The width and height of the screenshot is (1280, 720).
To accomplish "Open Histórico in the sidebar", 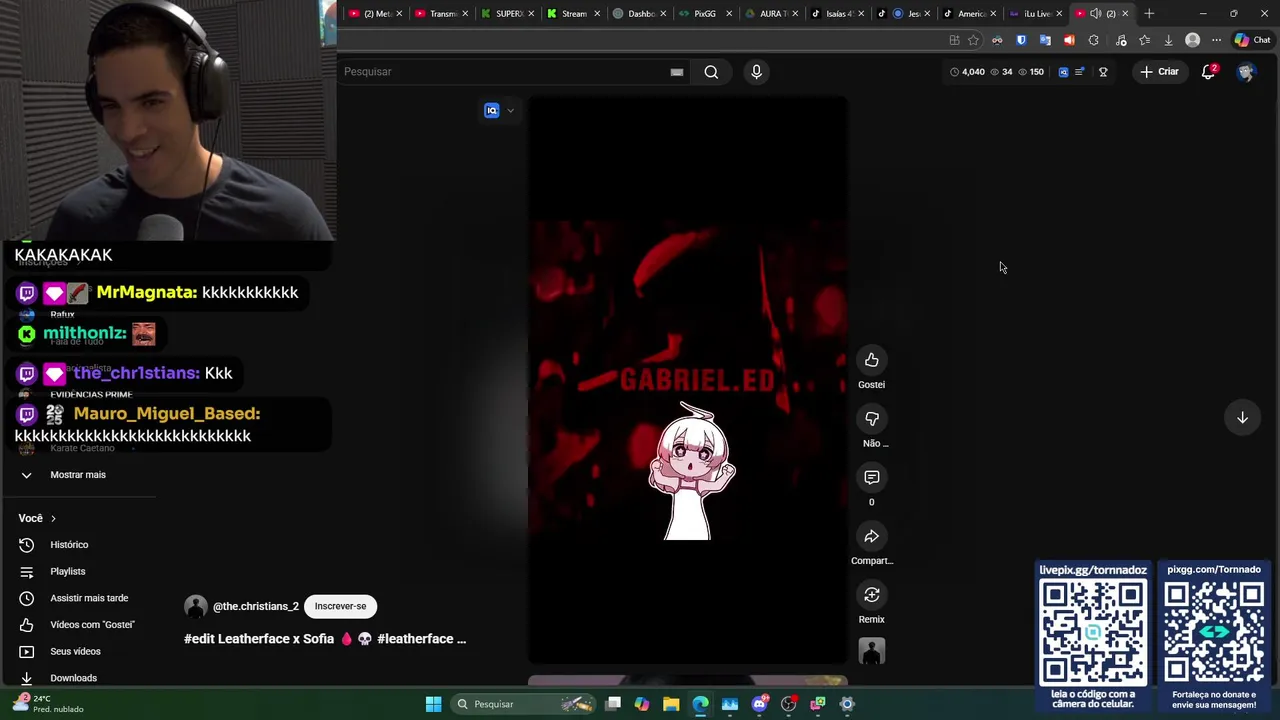I will (x=69, y=545).
